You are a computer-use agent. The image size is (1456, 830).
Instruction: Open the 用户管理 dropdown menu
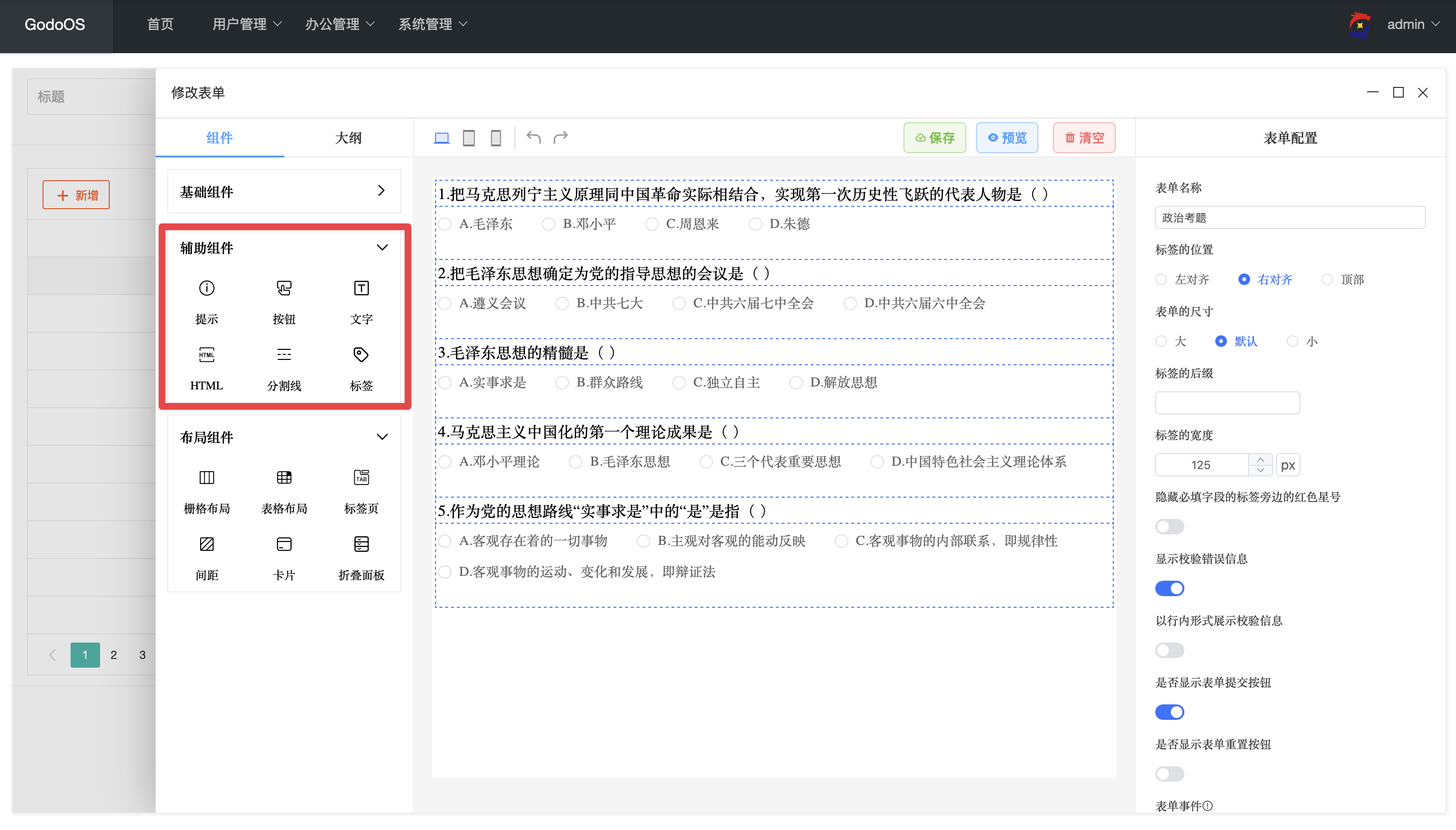tap(247, 24)
